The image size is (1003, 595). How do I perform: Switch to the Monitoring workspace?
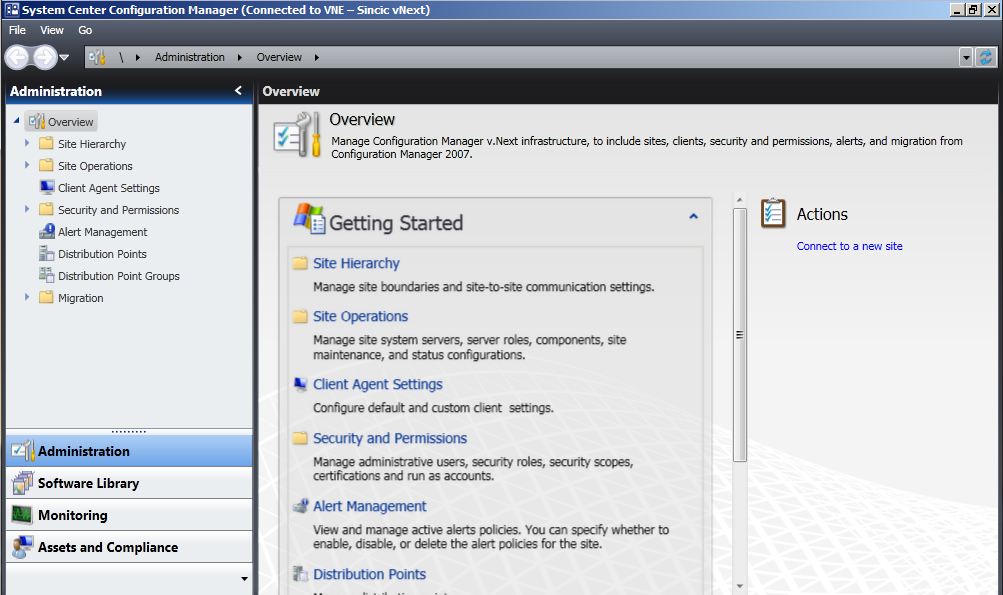tap(129, 515)
